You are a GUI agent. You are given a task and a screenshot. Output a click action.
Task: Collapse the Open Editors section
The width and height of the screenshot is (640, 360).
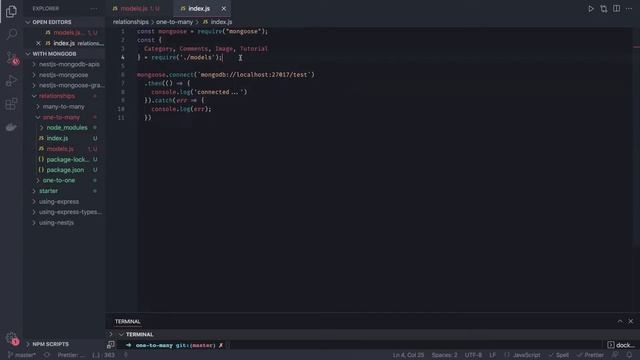64,22
